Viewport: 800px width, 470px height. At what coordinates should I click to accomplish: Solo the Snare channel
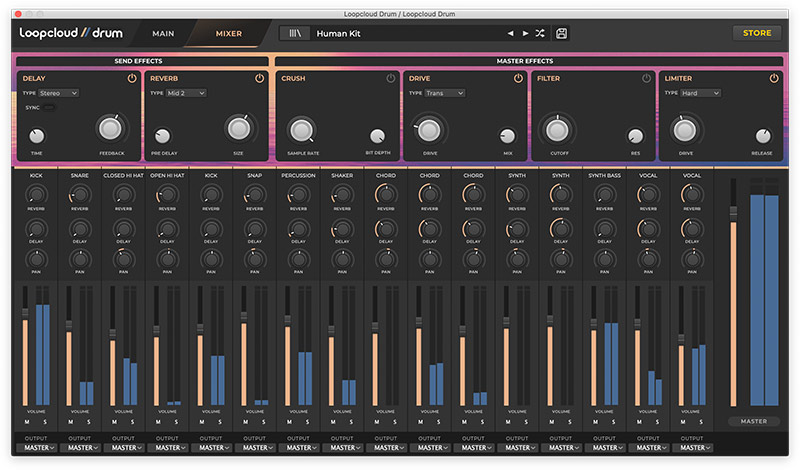point(88,422)
